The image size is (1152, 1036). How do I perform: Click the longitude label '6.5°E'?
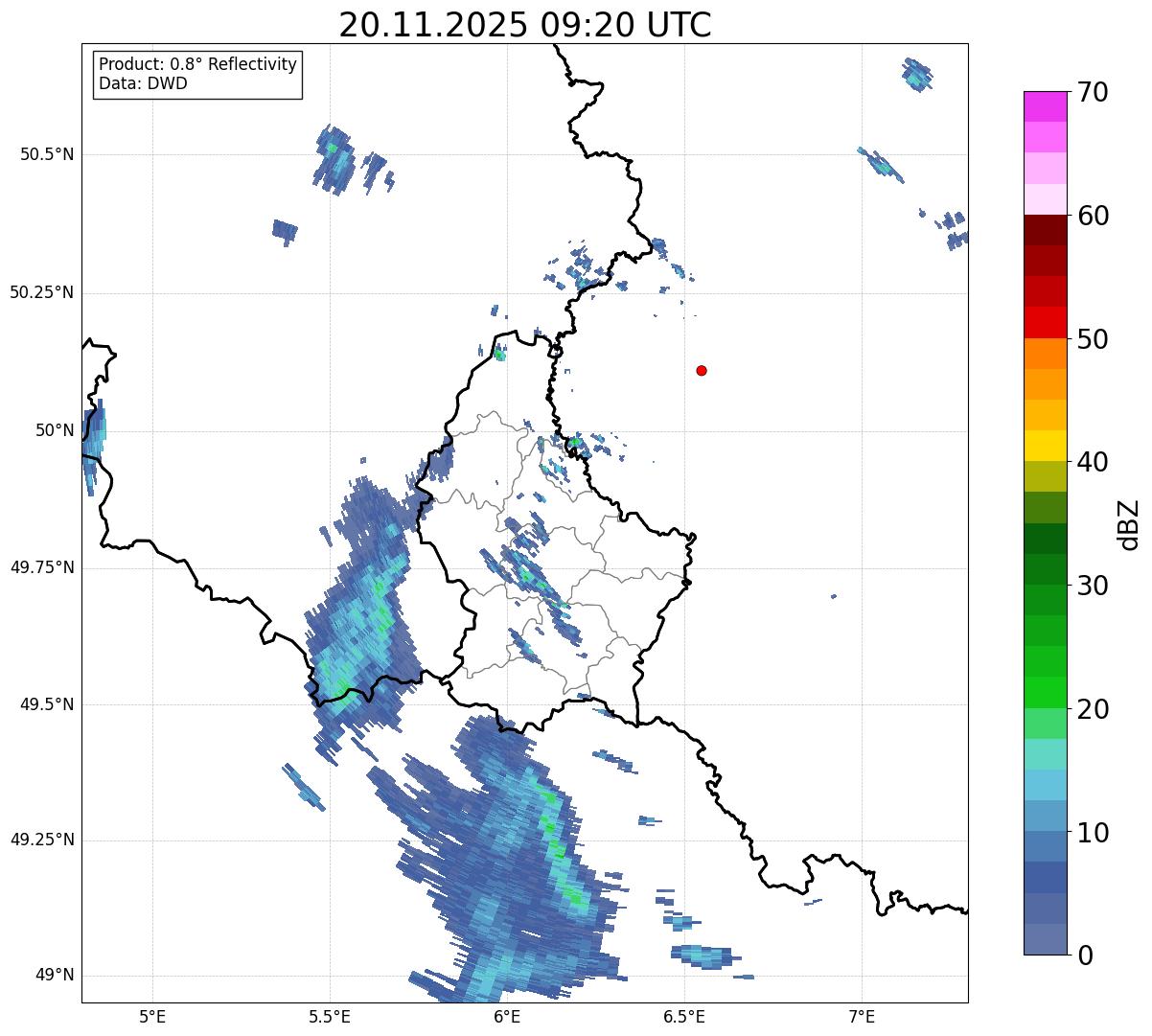tap(685, 1016)
